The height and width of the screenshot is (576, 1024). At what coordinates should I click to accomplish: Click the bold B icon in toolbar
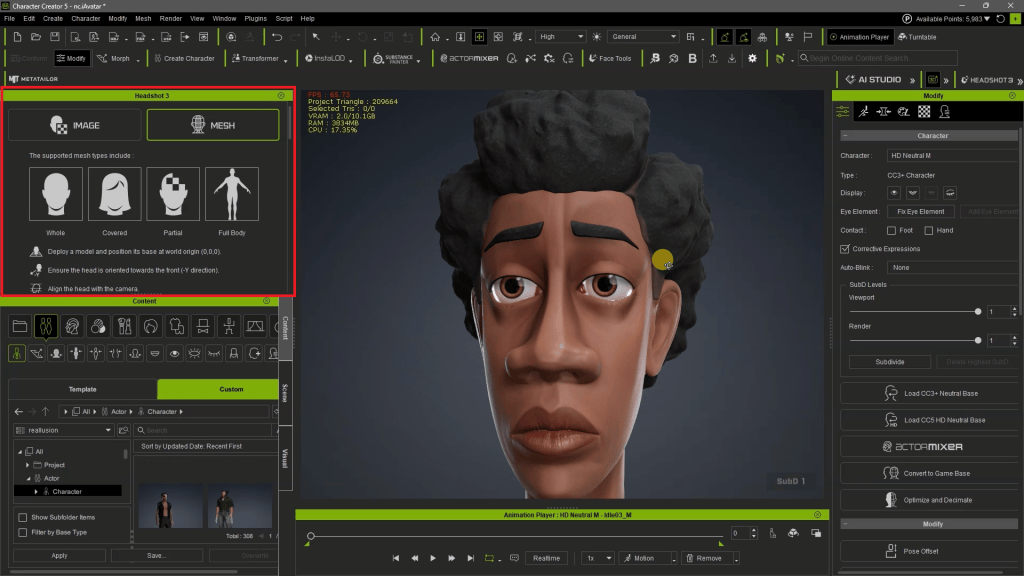[692, 58]
